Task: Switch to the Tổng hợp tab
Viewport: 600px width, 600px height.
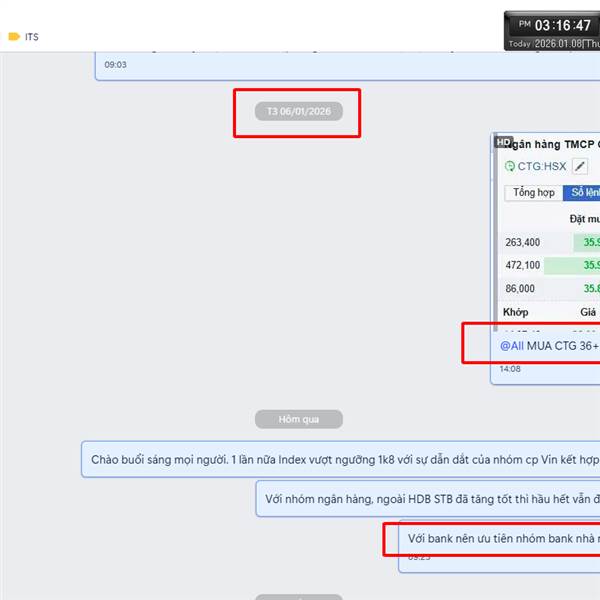Action: pyautogui.click(x=533, y=192)
